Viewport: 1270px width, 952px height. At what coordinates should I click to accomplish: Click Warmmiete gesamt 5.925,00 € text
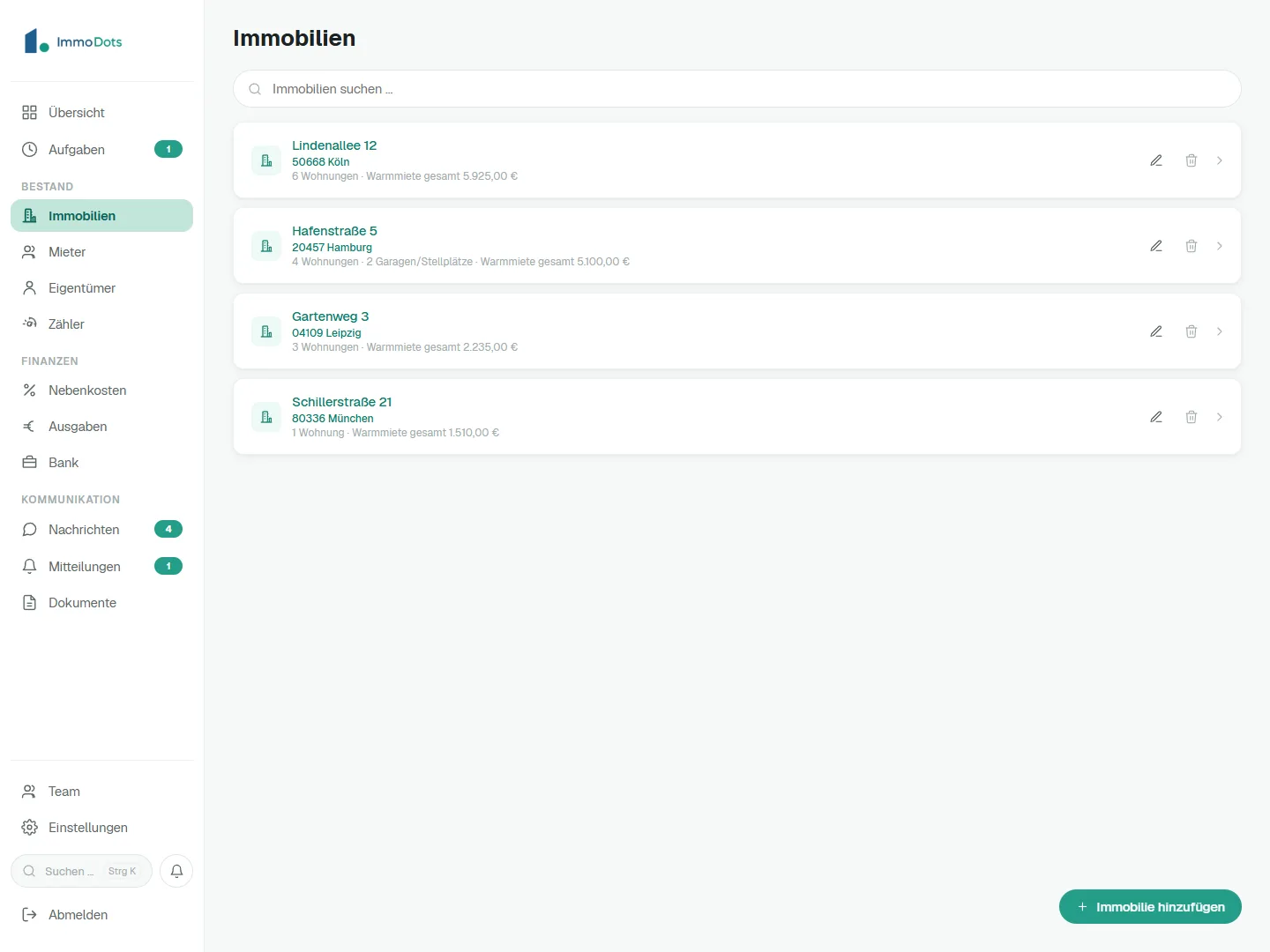[442, 176]
